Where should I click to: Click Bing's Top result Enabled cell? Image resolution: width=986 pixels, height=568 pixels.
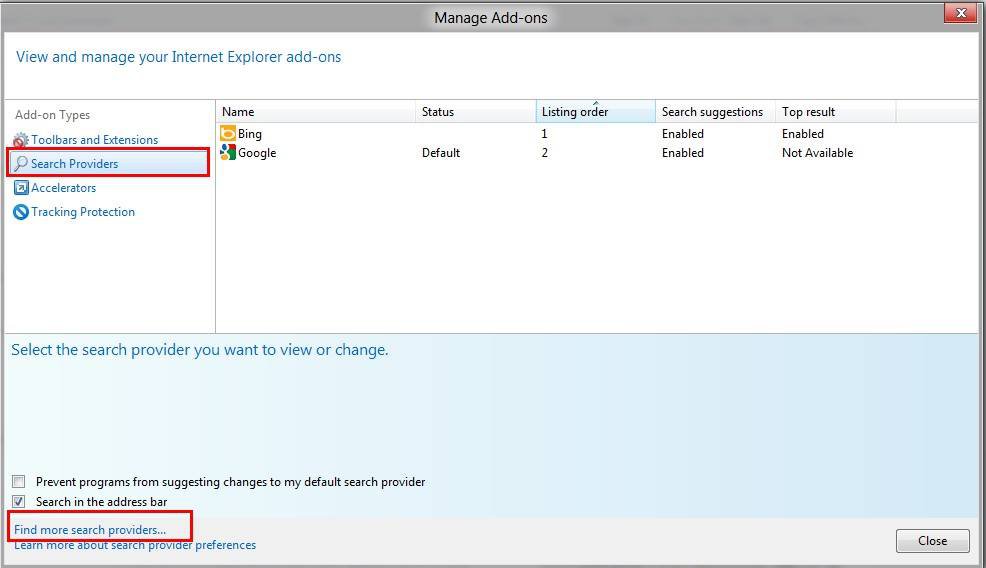point(802,133)
